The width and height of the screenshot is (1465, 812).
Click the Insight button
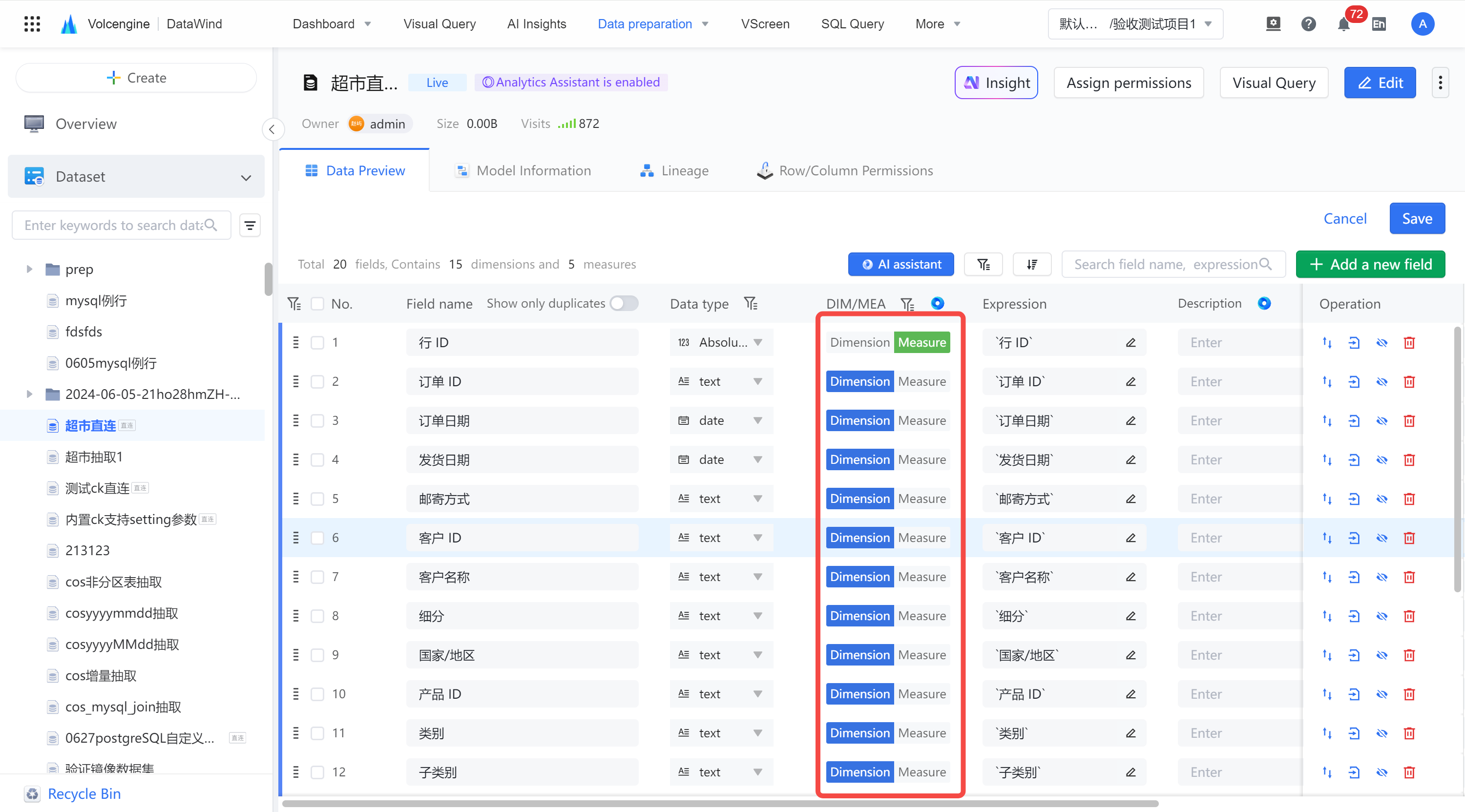tap(996, 83)
